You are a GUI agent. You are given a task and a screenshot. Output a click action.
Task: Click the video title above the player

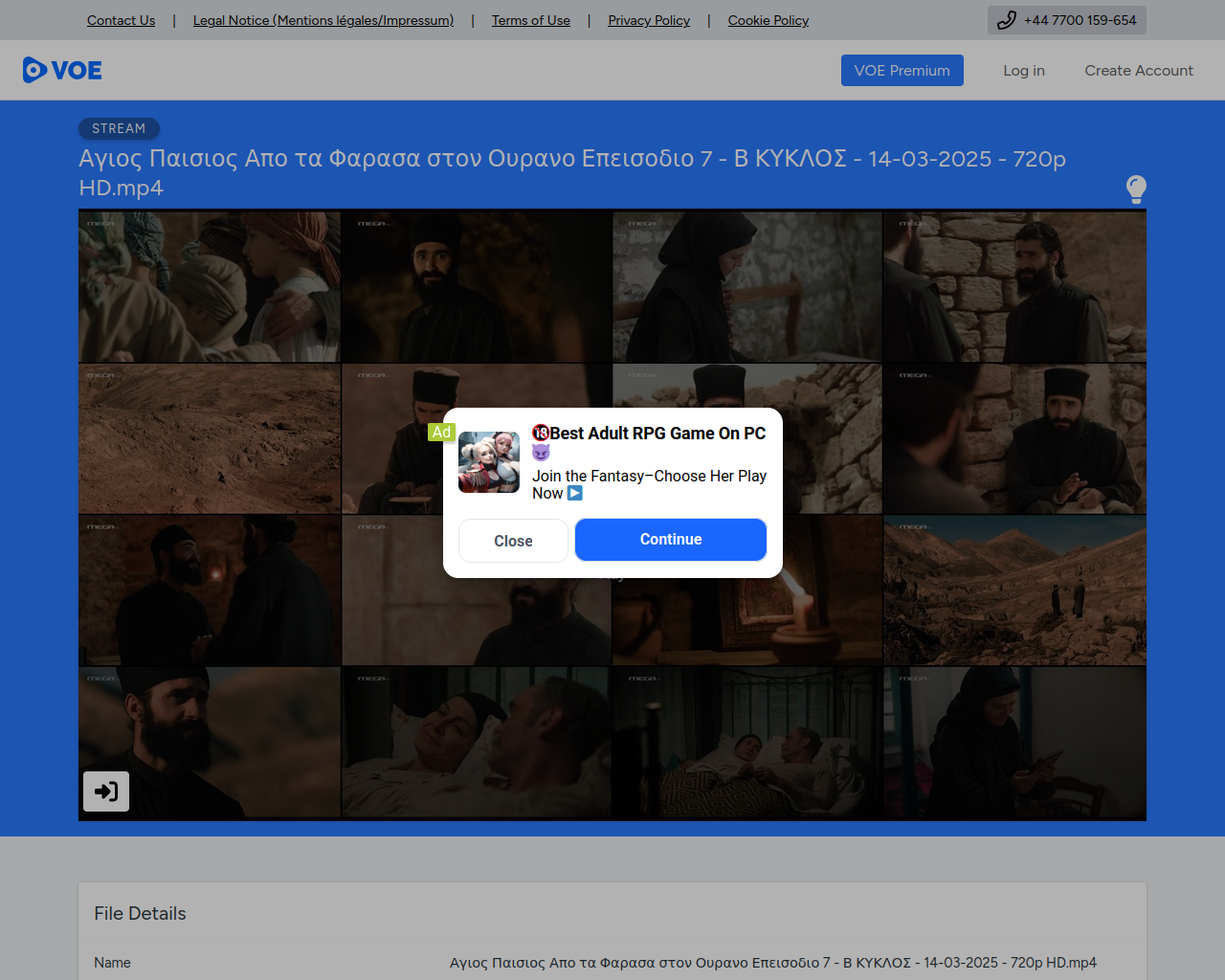tap(572, 172)
